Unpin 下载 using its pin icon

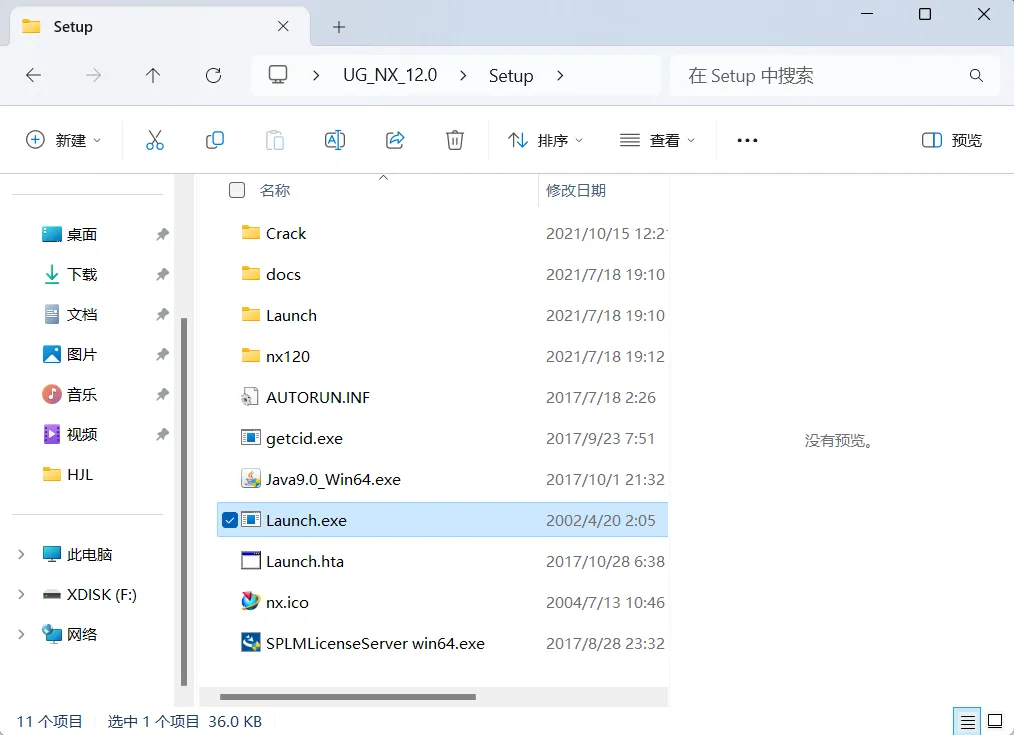162,274
